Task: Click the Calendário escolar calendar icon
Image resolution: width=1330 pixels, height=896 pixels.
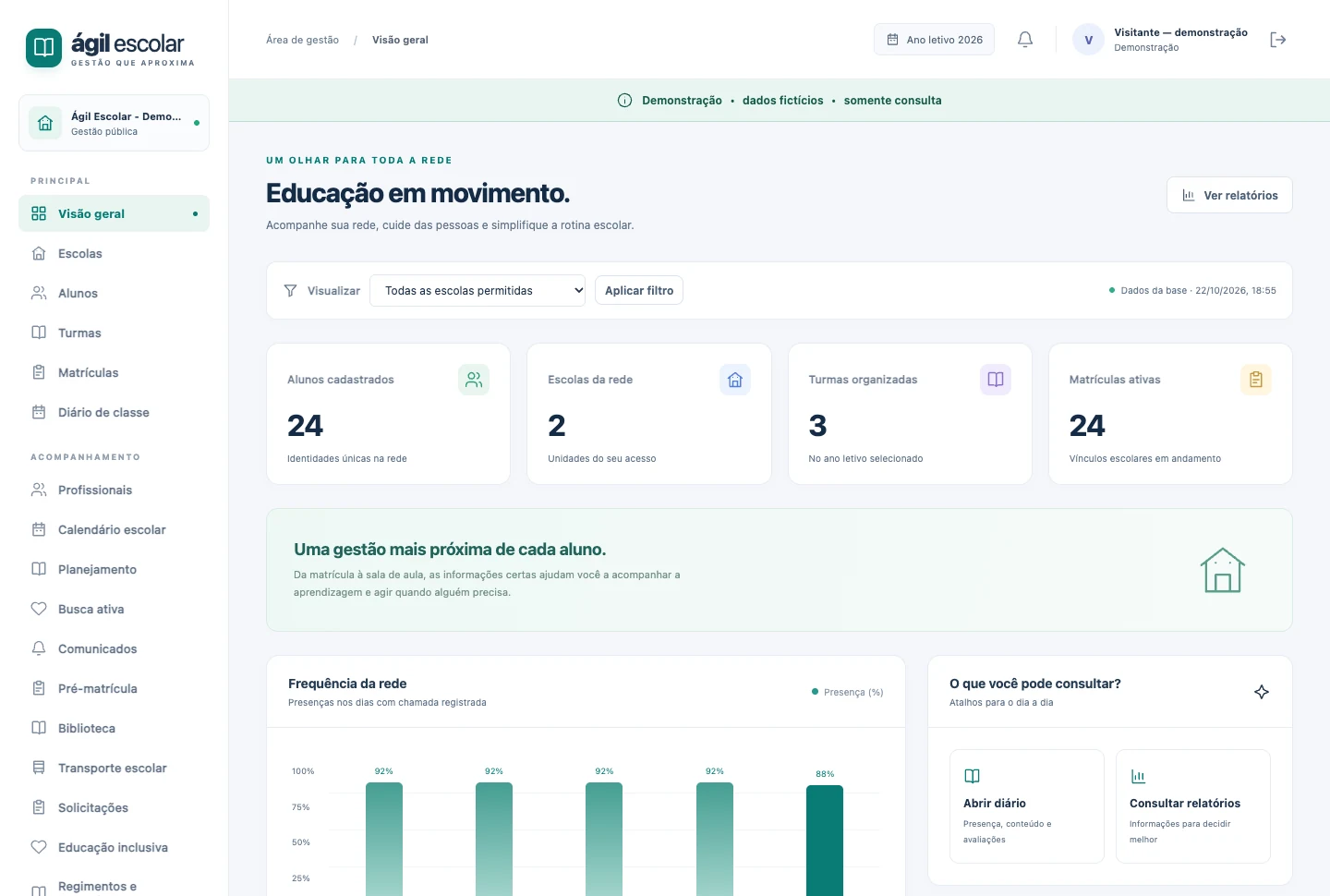Action: click(39, 529)
